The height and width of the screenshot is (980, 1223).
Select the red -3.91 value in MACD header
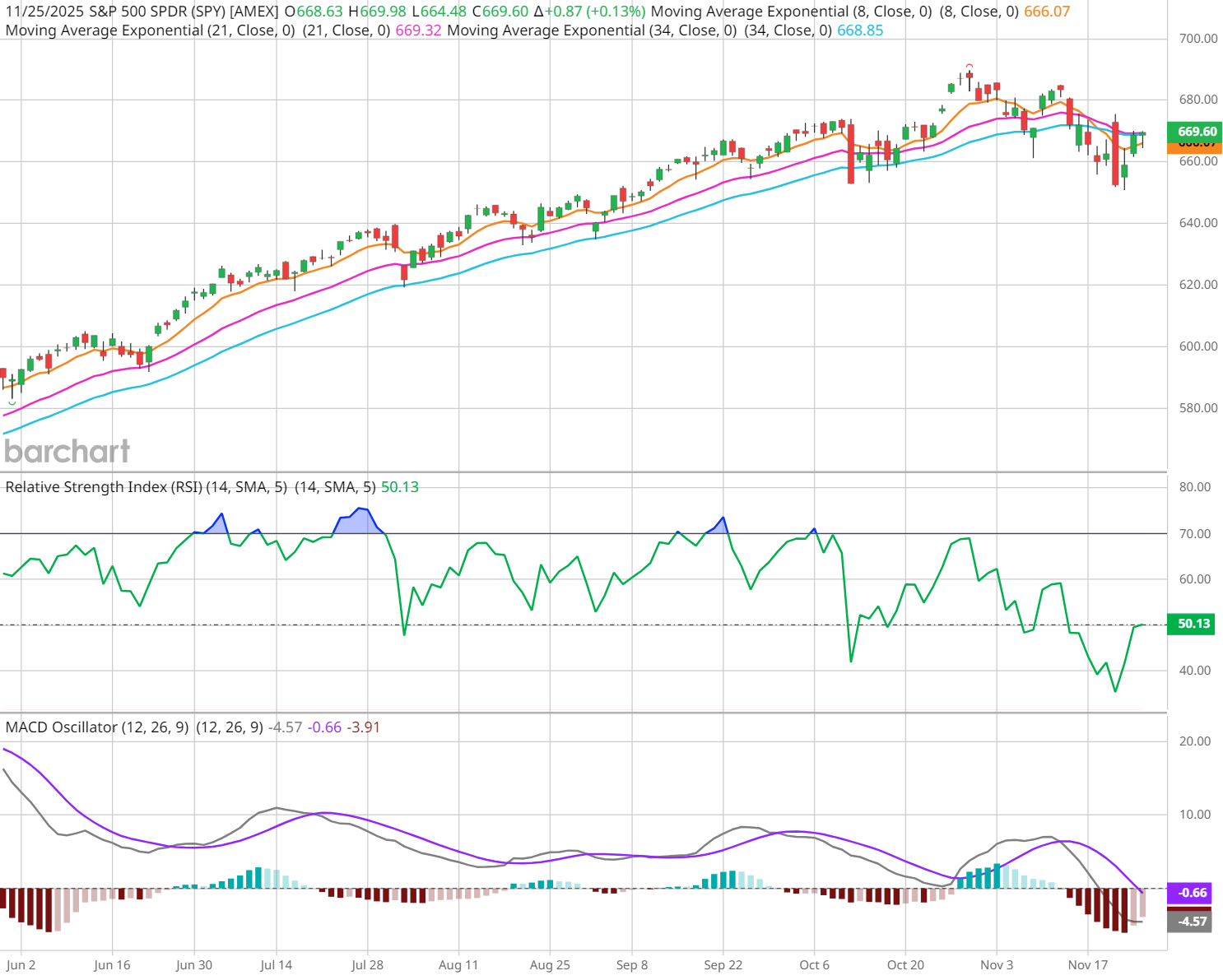(364, 727)
